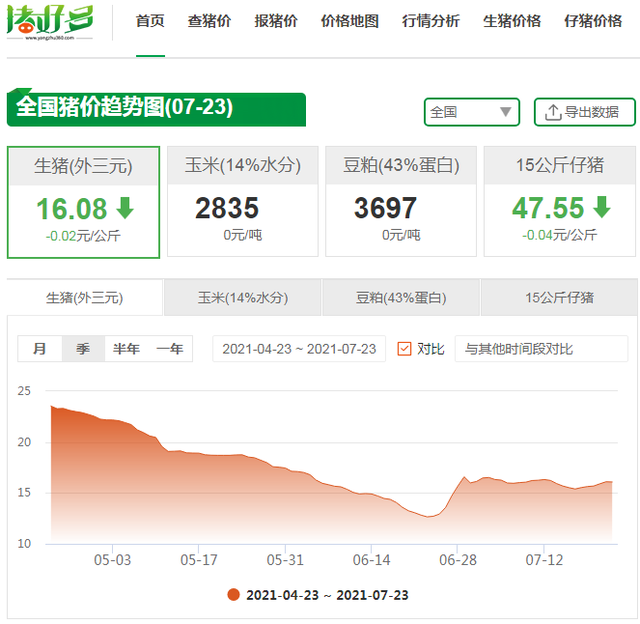The height and width of the screenshot is (624, 640).
Task: Switch to the 玉米(14%水分) chart tab
Action: [243, 298]
